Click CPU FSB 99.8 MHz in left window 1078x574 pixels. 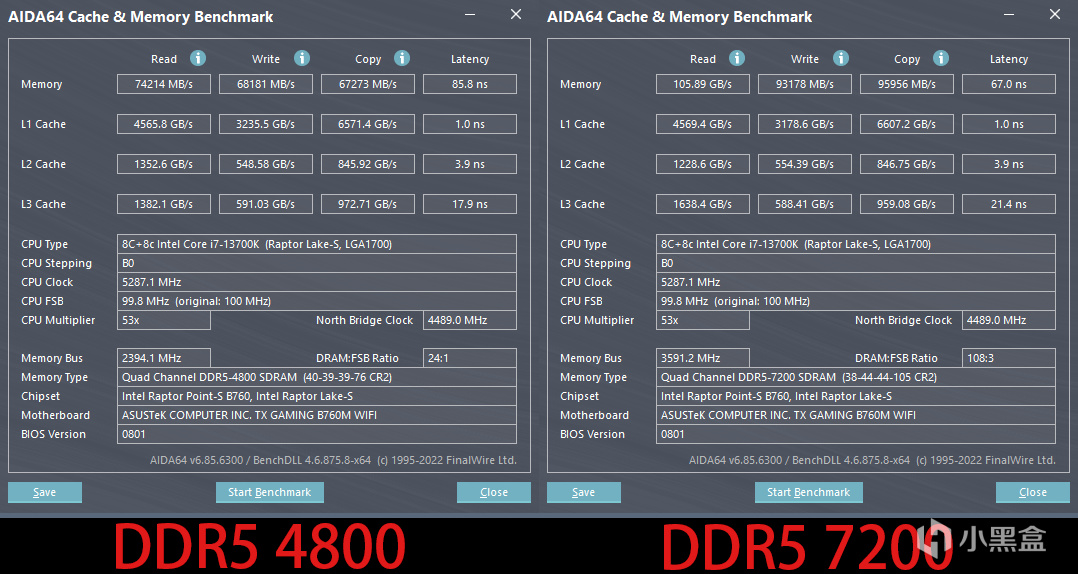[x=317, y=301]
